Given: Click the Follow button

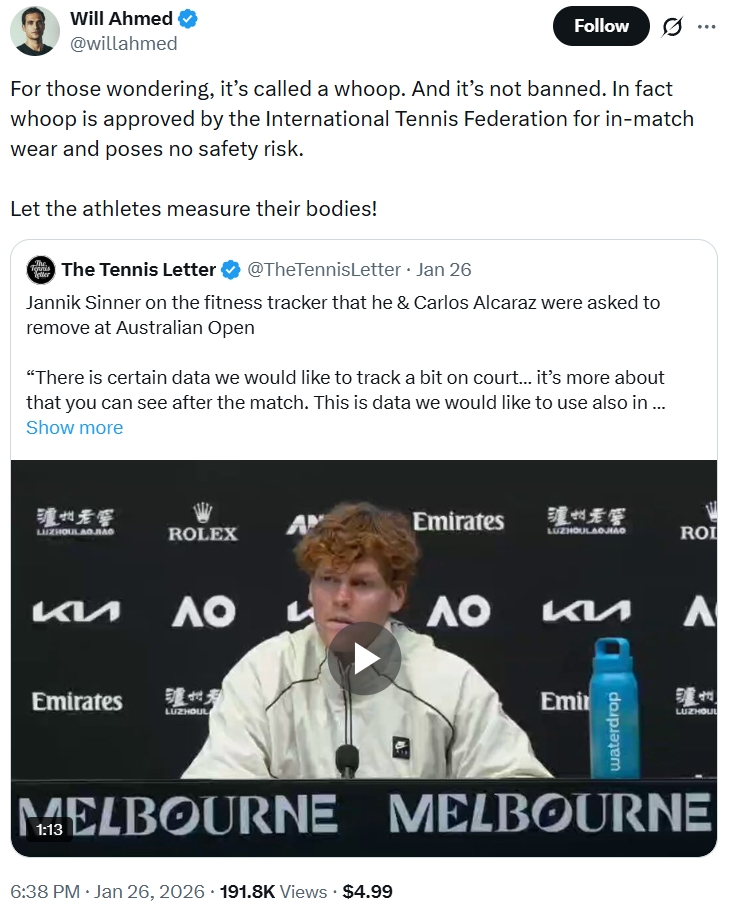Looking at the screenshot, I should click(600, 26).
